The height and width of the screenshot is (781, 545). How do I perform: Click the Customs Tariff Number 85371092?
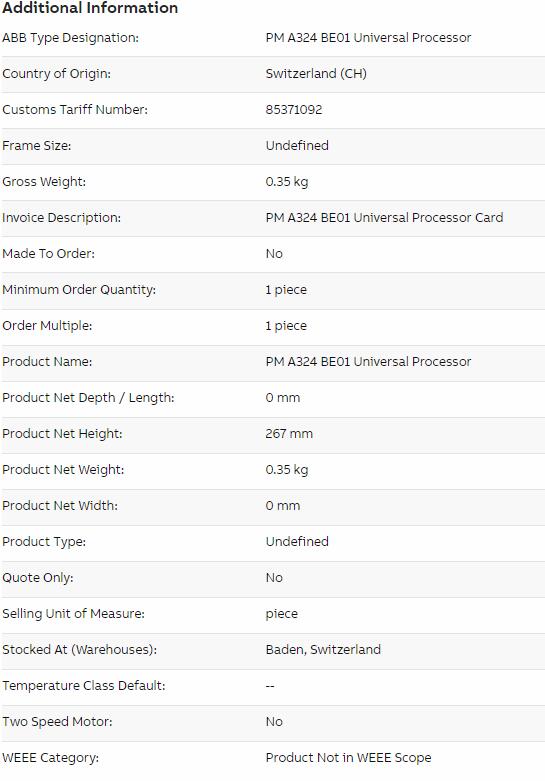point(293,110)
